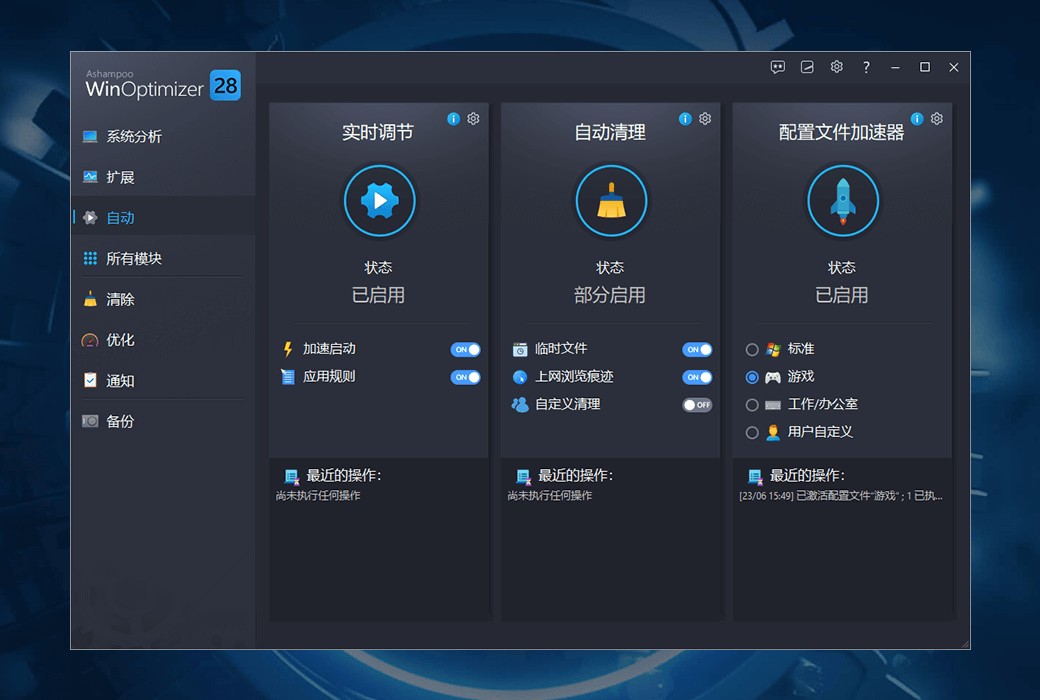Viewport: 1040px width, 700px height.
Task: Select the 工作/办公室 profile radio button
Action: point(751,405)
